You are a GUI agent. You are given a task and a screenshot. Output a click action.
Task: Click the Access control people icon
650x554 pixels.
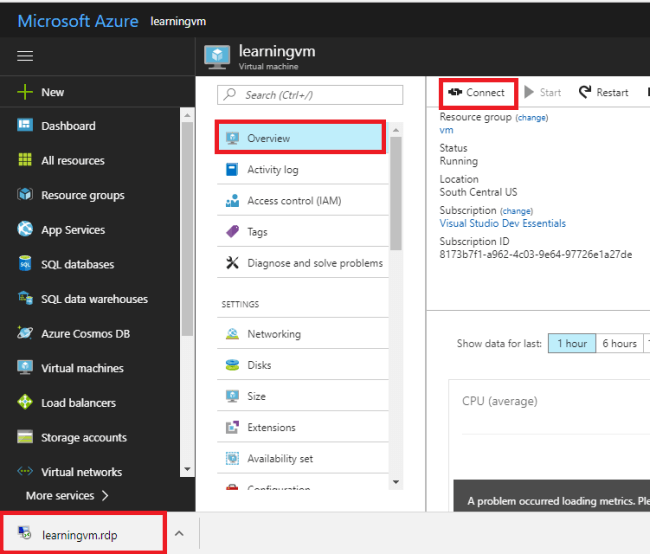click(x=232, y=200)
